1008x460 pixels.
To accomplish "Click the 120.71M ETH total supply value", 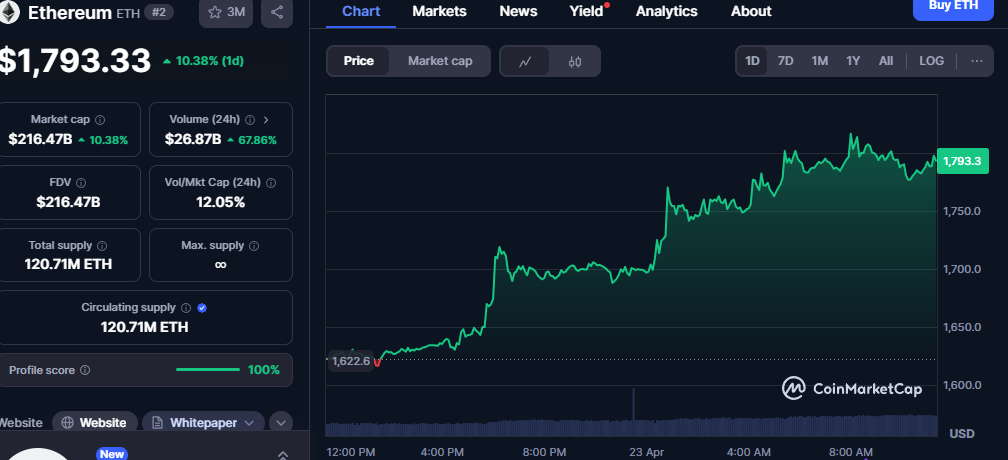I will pyautogui.click(x=68, y=264).
